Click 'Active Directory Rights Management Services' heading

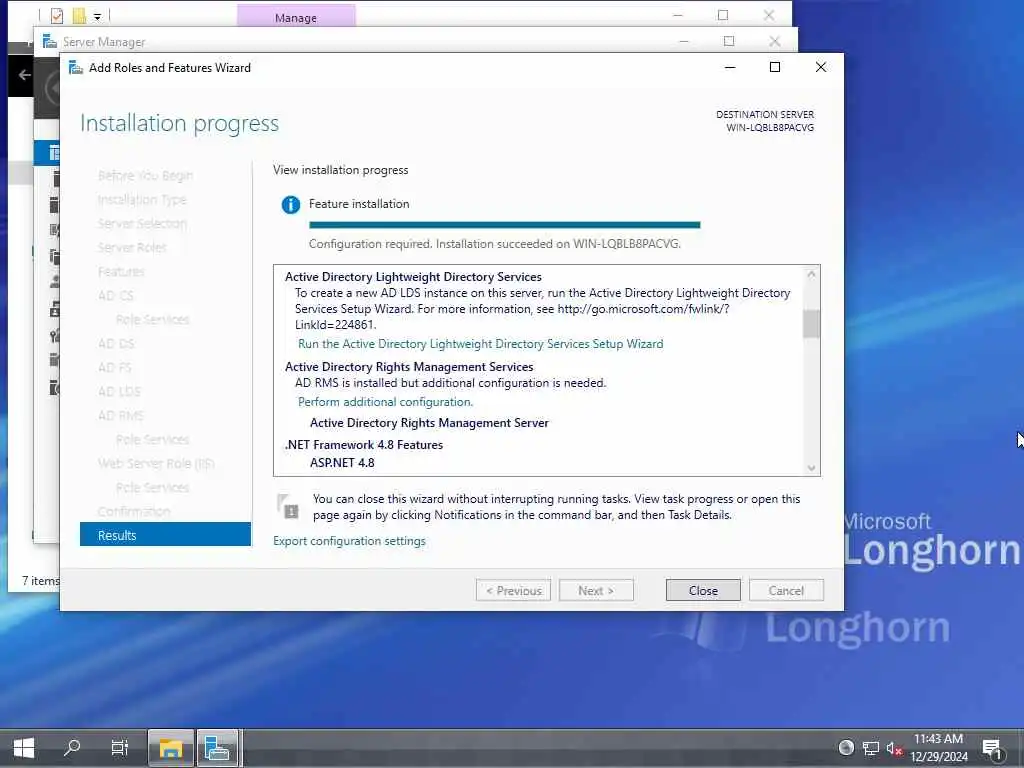[409, 367]
